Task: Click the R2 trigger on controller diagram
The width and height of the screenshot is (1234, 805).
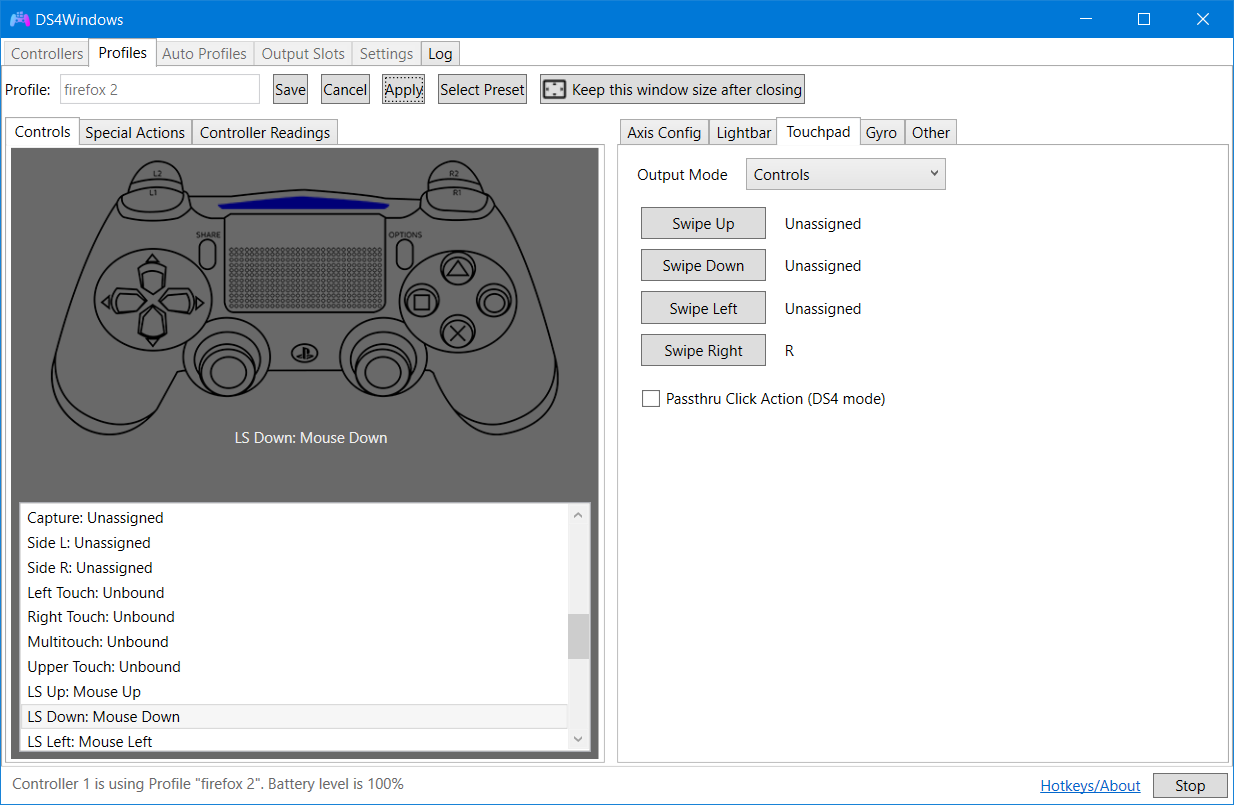Action: click(454, 172)
